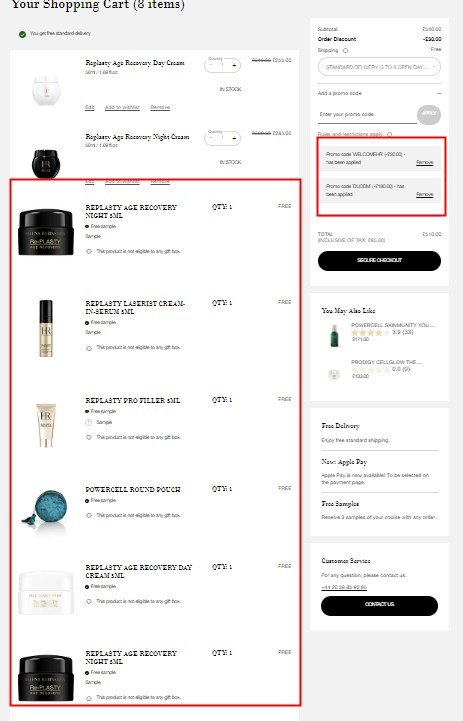Collapse the Add a promo code section
Viewport: 463px width, 721px height.
[439, 93]
